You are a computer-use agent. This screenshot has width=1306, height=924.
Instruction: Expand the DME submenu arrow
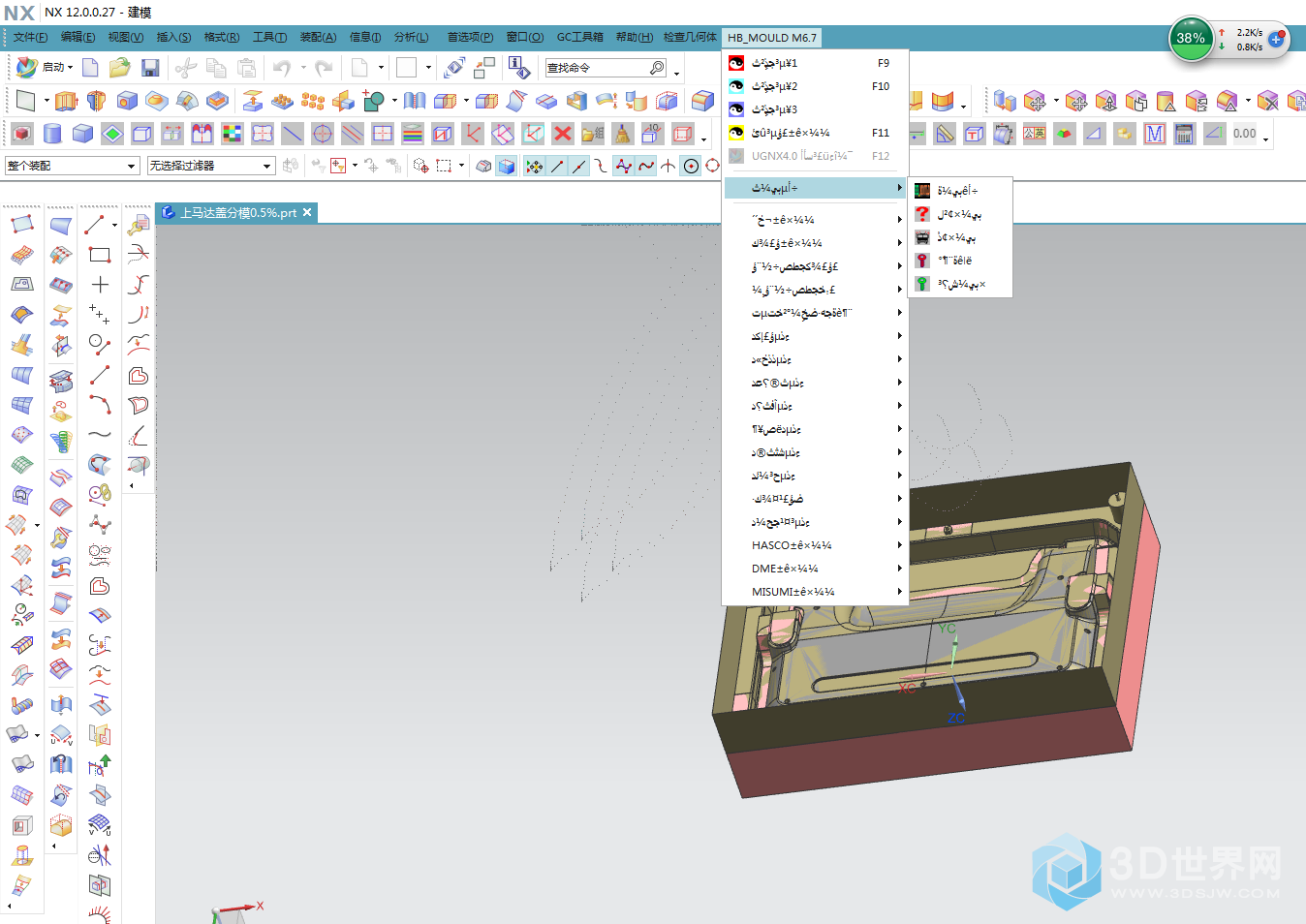(x=899, y=569)
